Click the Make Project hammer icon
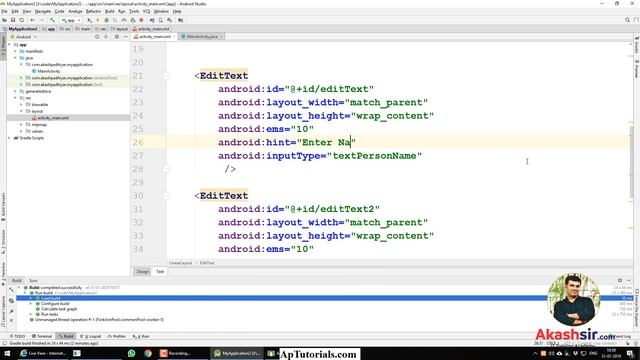 [52, 20]
